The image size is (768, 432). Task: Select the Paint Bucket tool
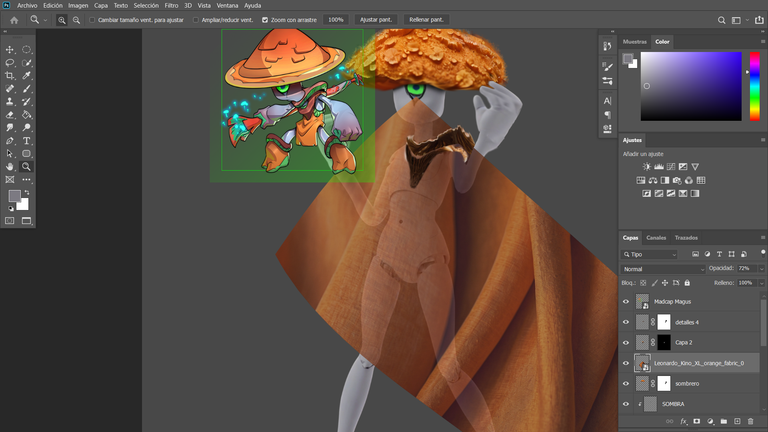[x=26, y=115]
